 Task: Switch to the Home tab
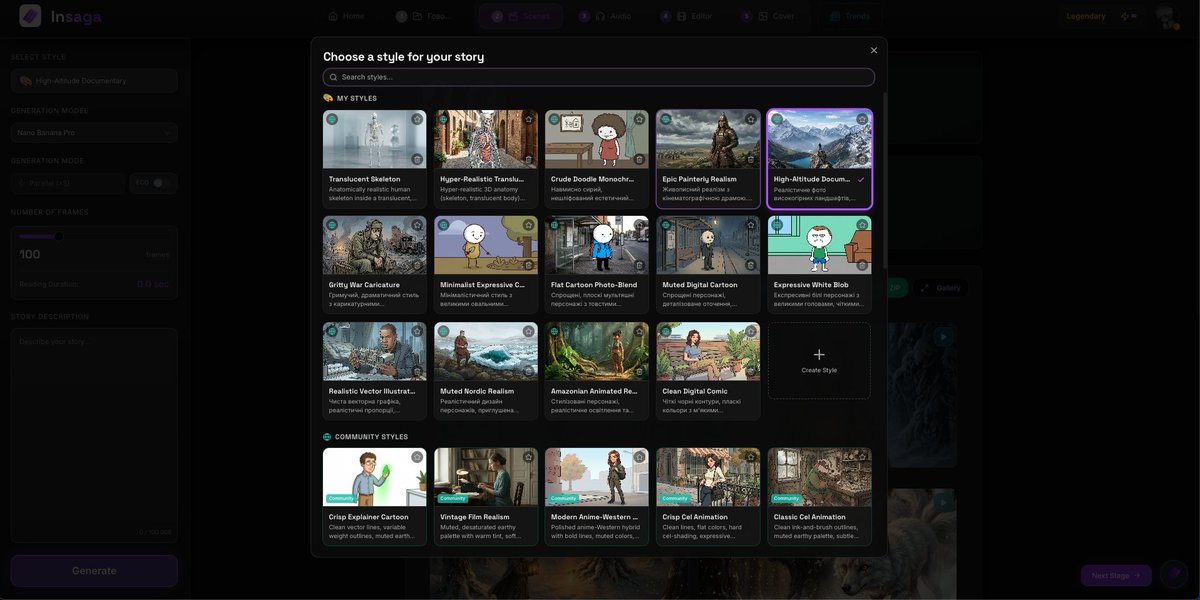tap(346, 16)
